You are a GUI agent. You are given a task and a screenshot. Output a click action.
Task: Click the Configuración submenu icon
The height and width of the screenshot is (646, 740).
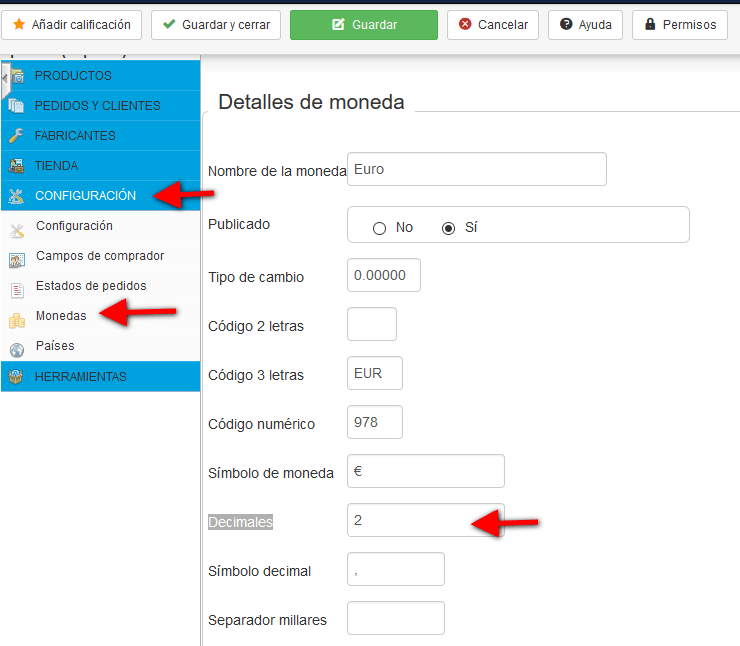pyautogui.click(x=17, y=230)
